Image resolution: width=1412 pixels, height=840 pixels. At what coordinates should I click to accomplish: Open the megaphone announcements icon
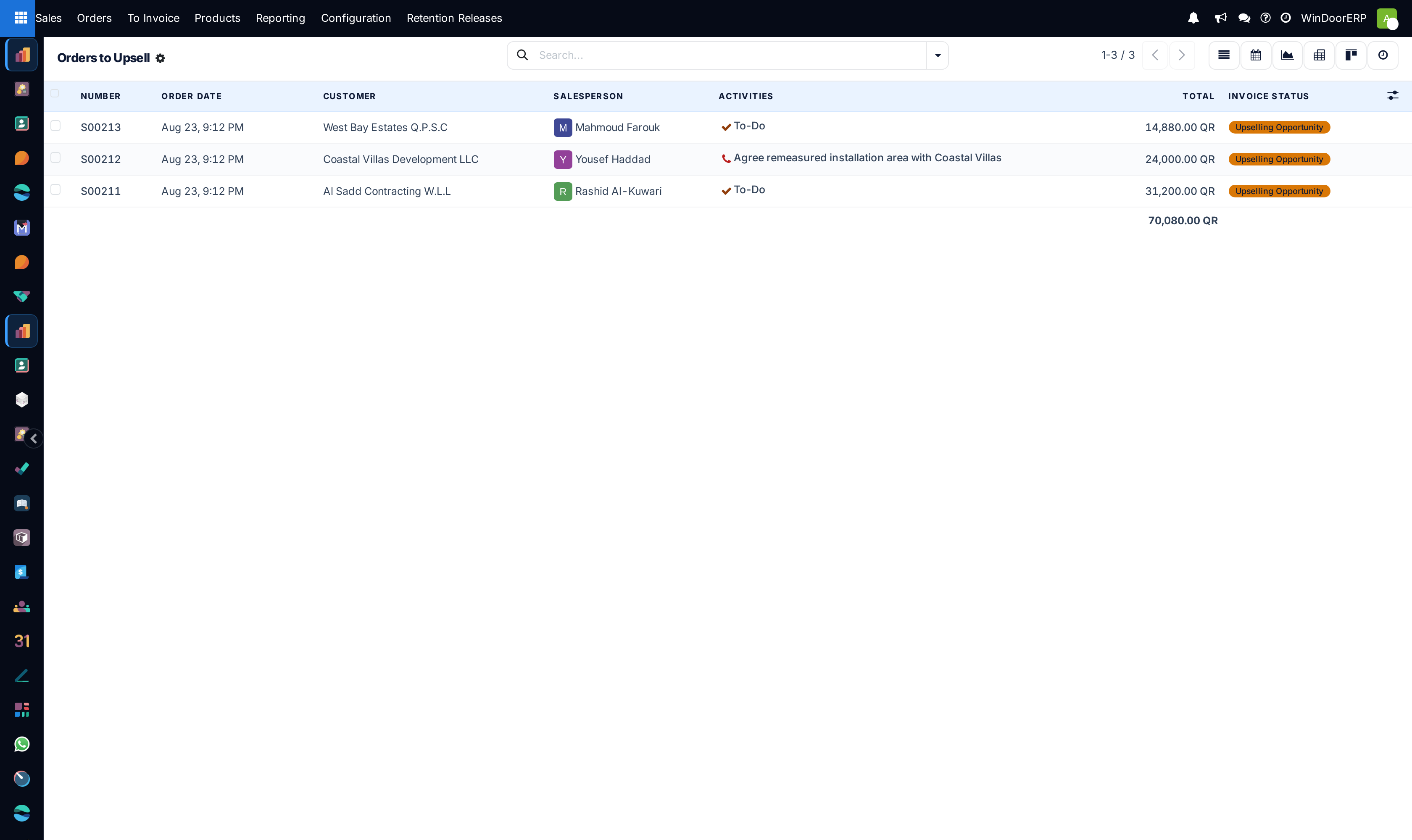pos(1220,18)
